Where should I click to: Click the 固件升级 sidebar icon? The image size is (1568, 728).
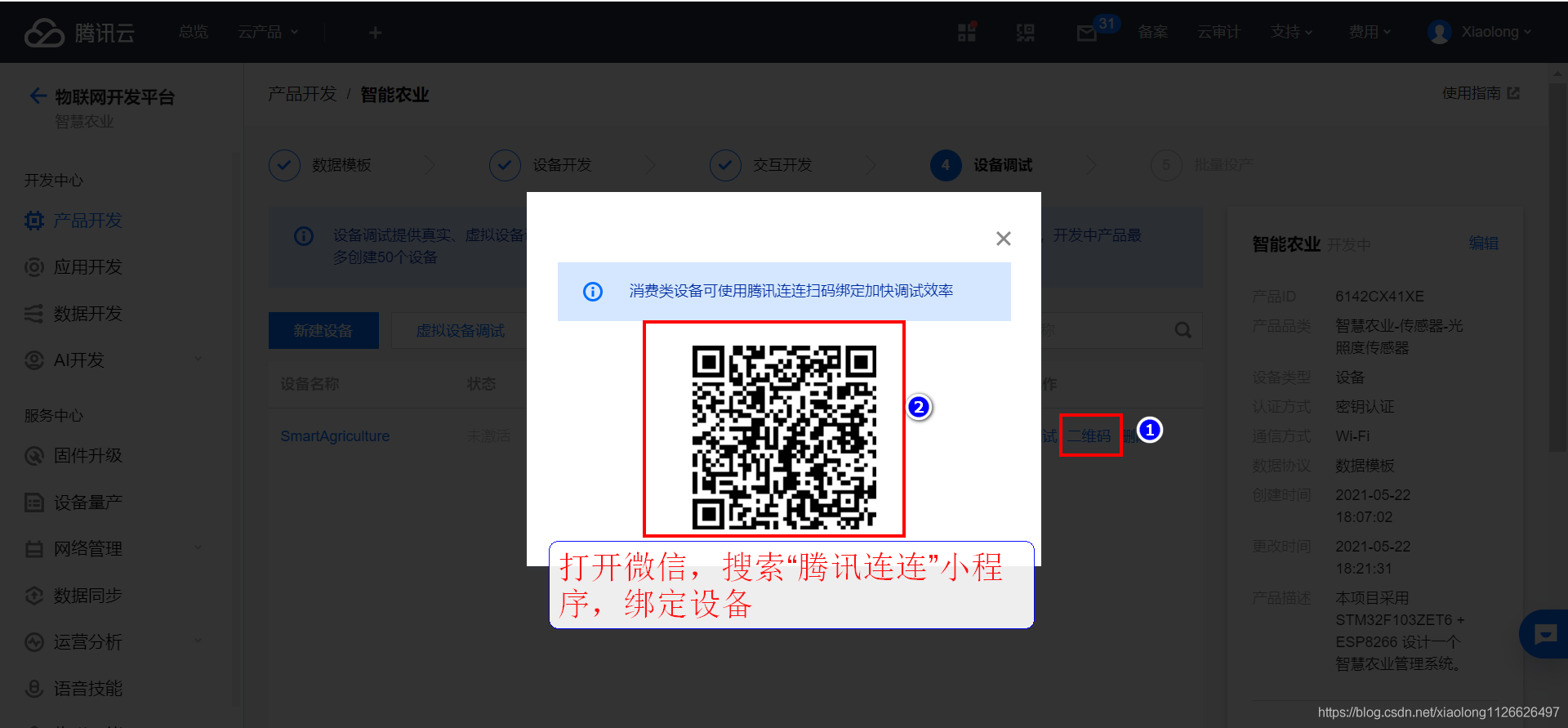[x=33, y=456]
